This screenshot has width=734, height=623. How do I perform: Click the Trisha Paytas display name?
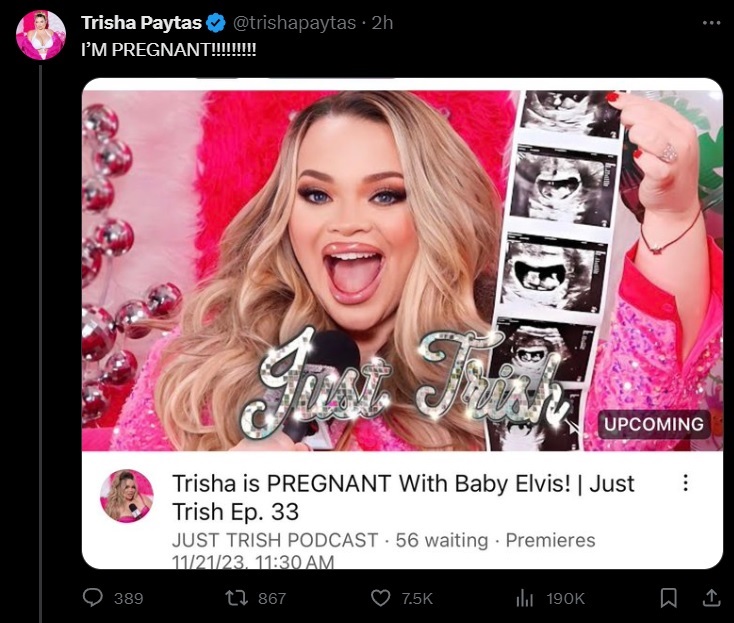(x=141, y=22)
